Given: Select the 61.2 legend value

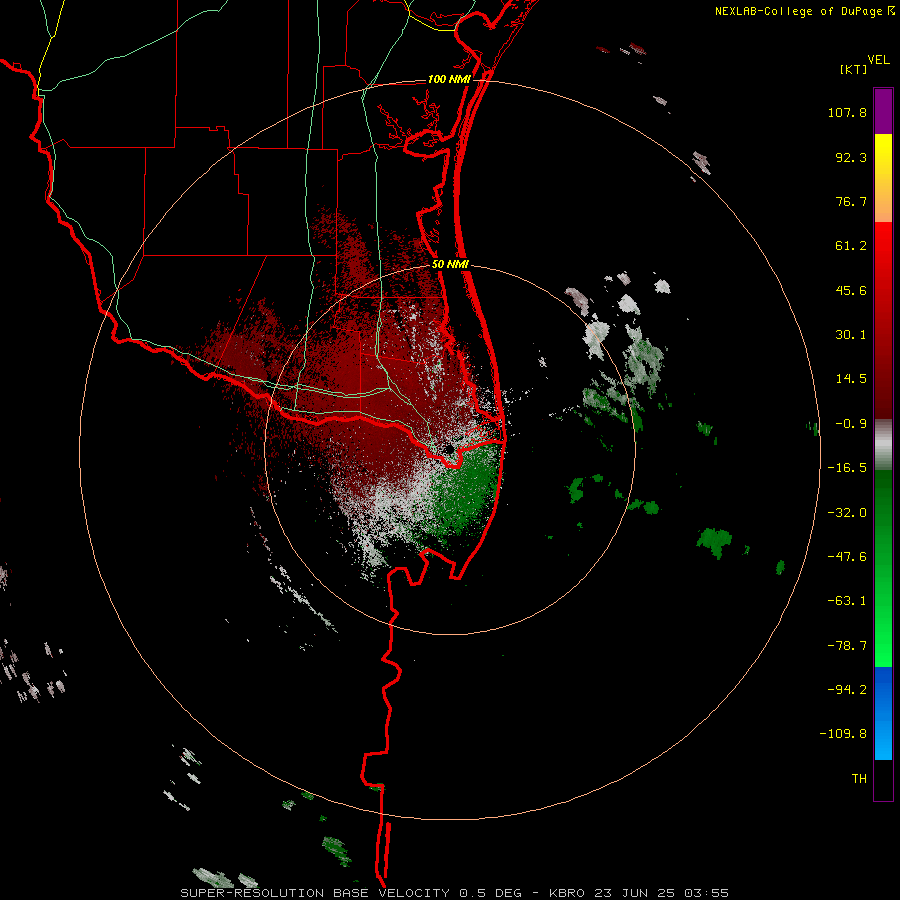Looking at the screenshot, I should click(x=851, y=246).
